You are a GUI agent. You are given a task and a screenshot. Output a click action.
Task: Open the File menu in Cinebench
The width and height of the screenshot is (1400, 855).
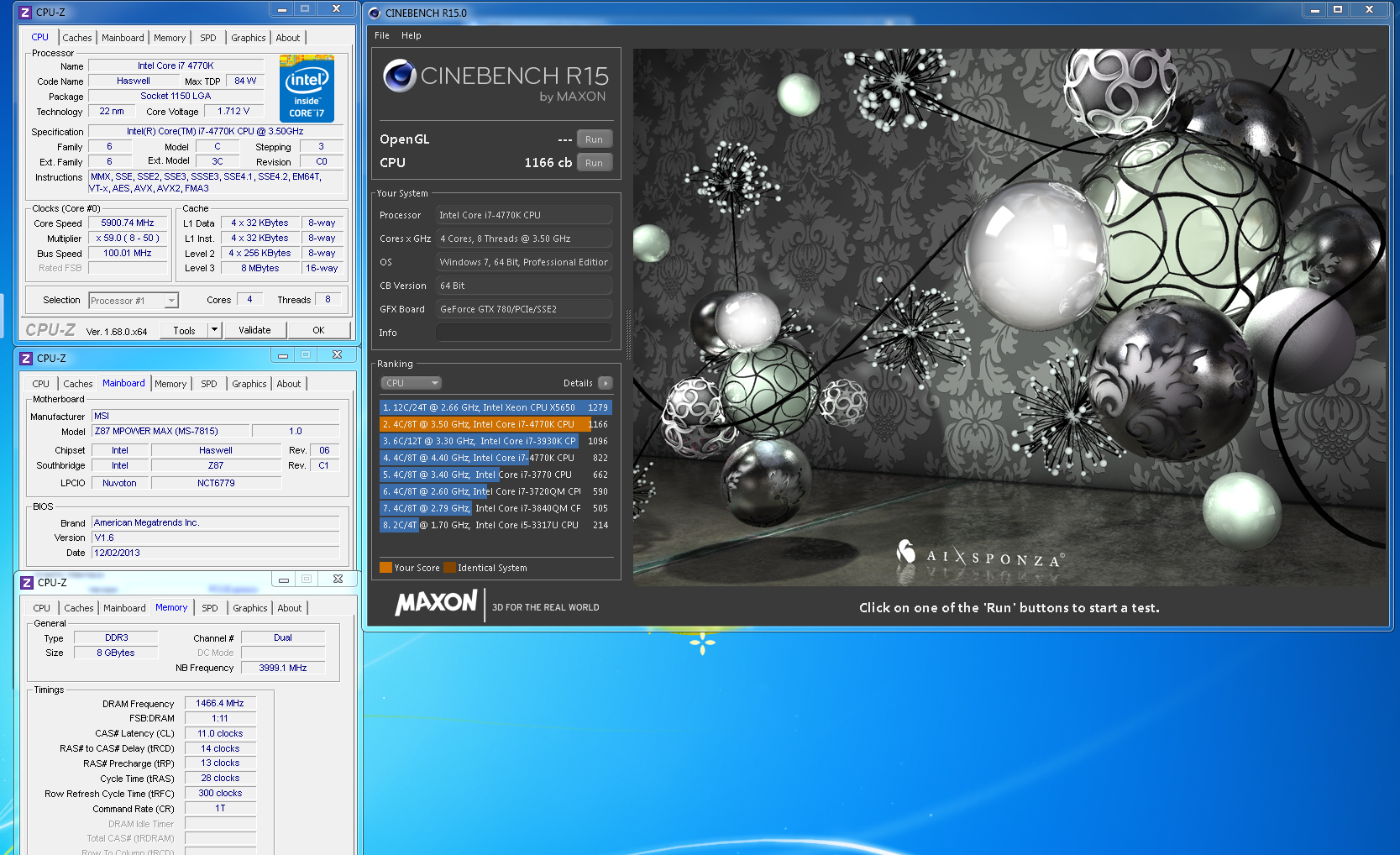click(x=382, y=35)
